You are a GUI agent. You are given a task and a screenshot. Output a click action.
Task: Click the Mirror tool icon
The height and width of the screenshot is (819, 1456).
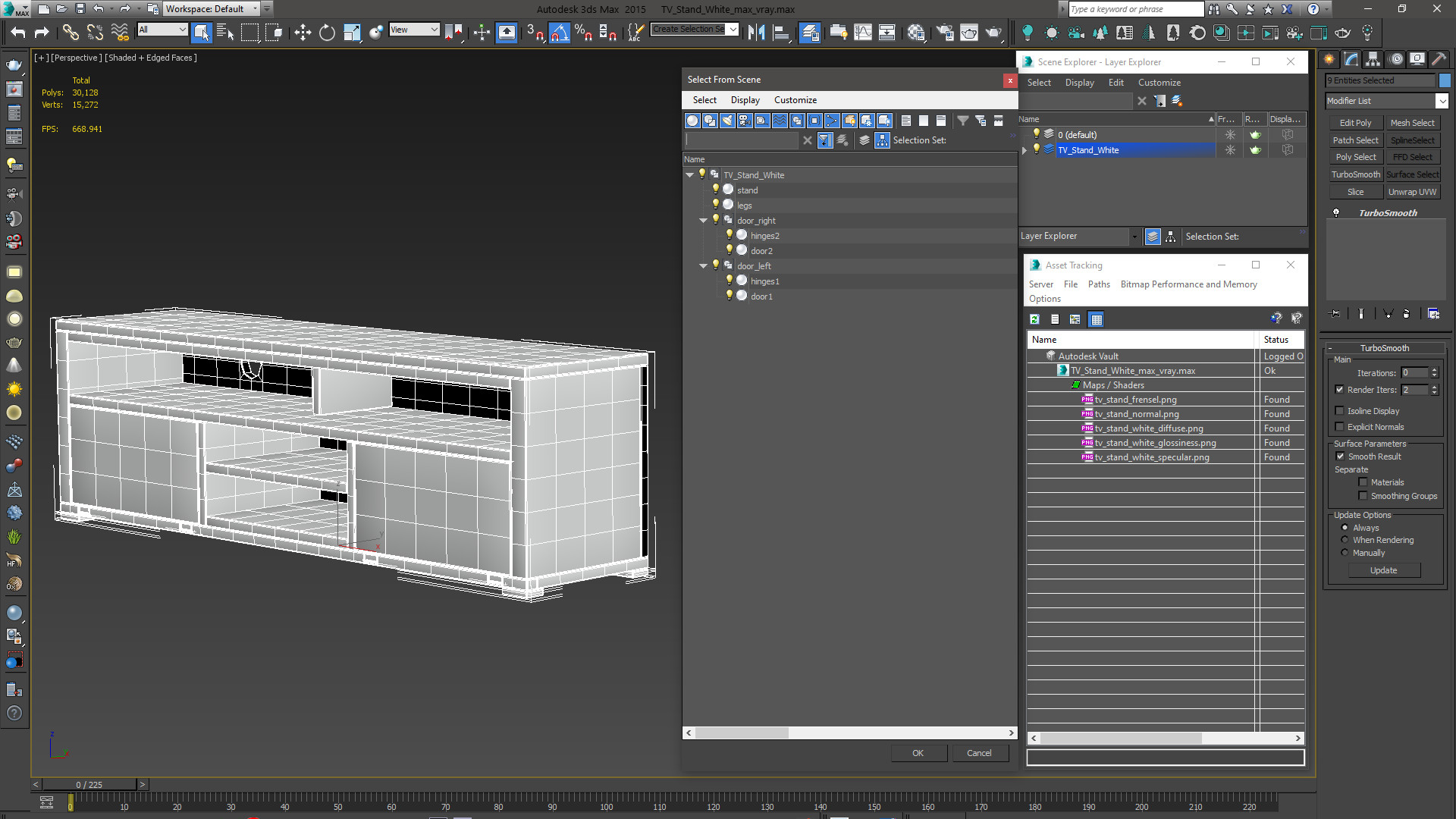point(756,32)
